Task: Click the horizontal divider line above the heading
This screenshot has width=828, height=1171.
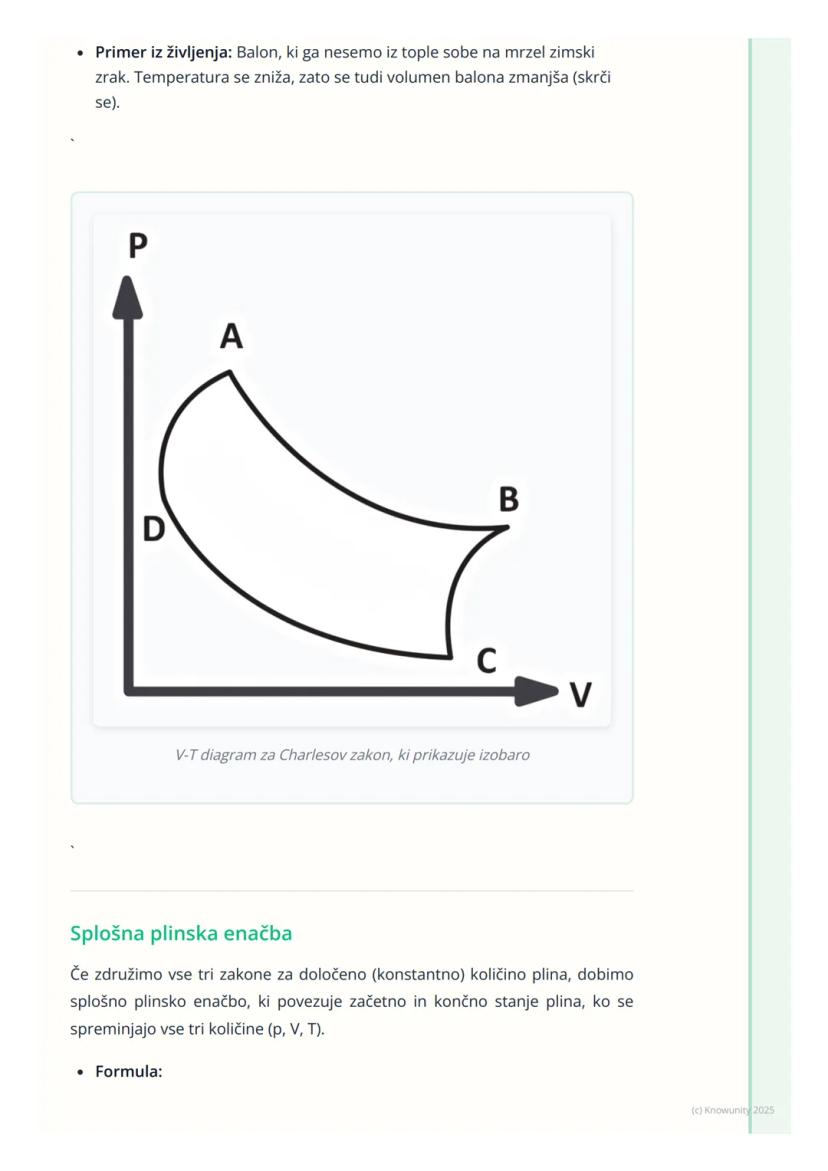Action: tap(352, 890)
